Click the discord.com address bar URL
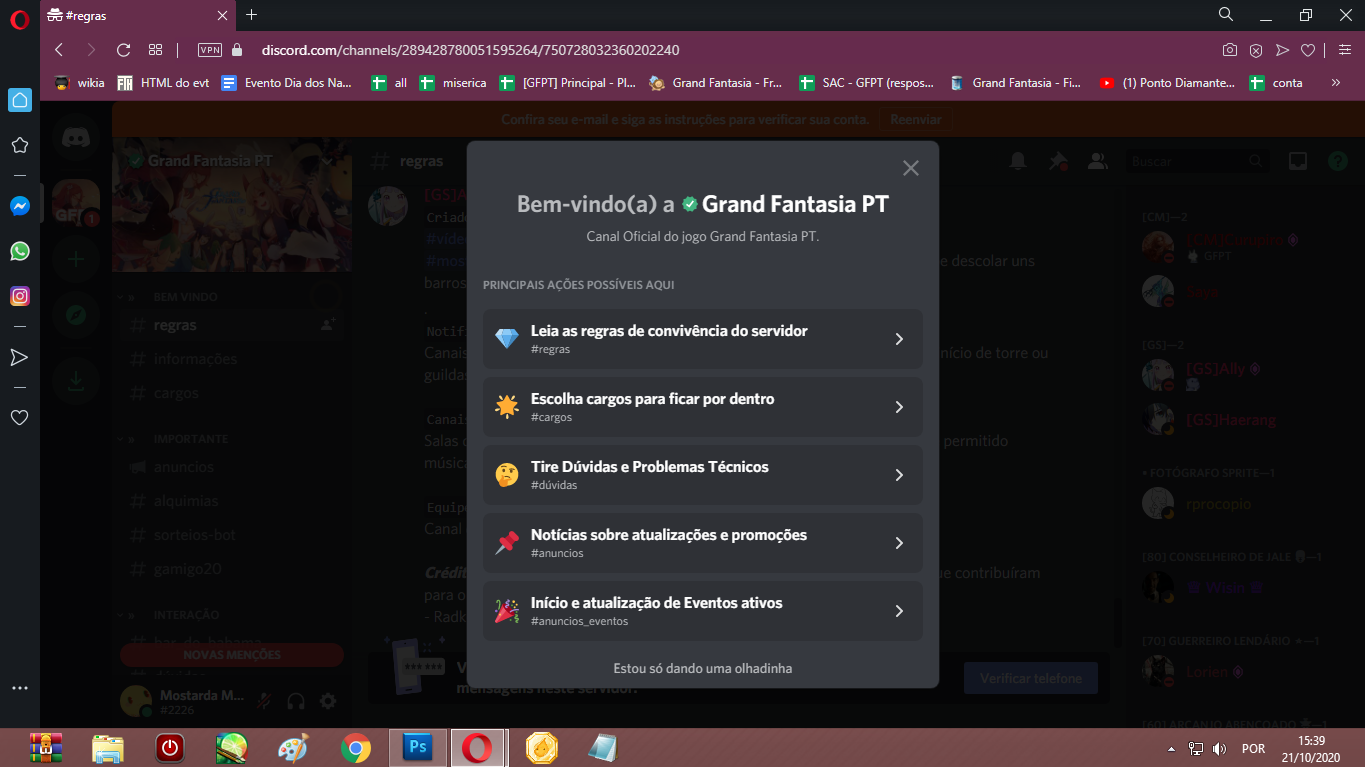Screen dimensions: 1365x767 470,50
